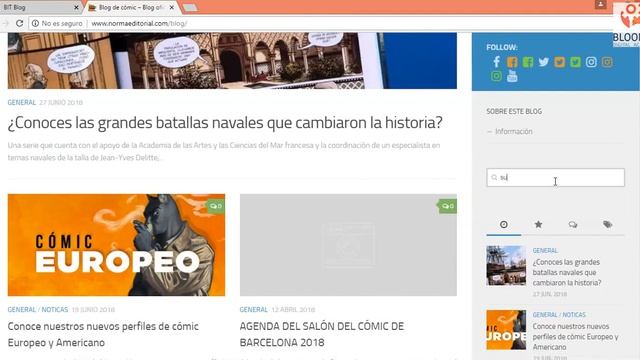Image resolution: width=640 pixels, height=360 pixels.
Task: Open the dull orange Instagram icon
Action: 607,62
